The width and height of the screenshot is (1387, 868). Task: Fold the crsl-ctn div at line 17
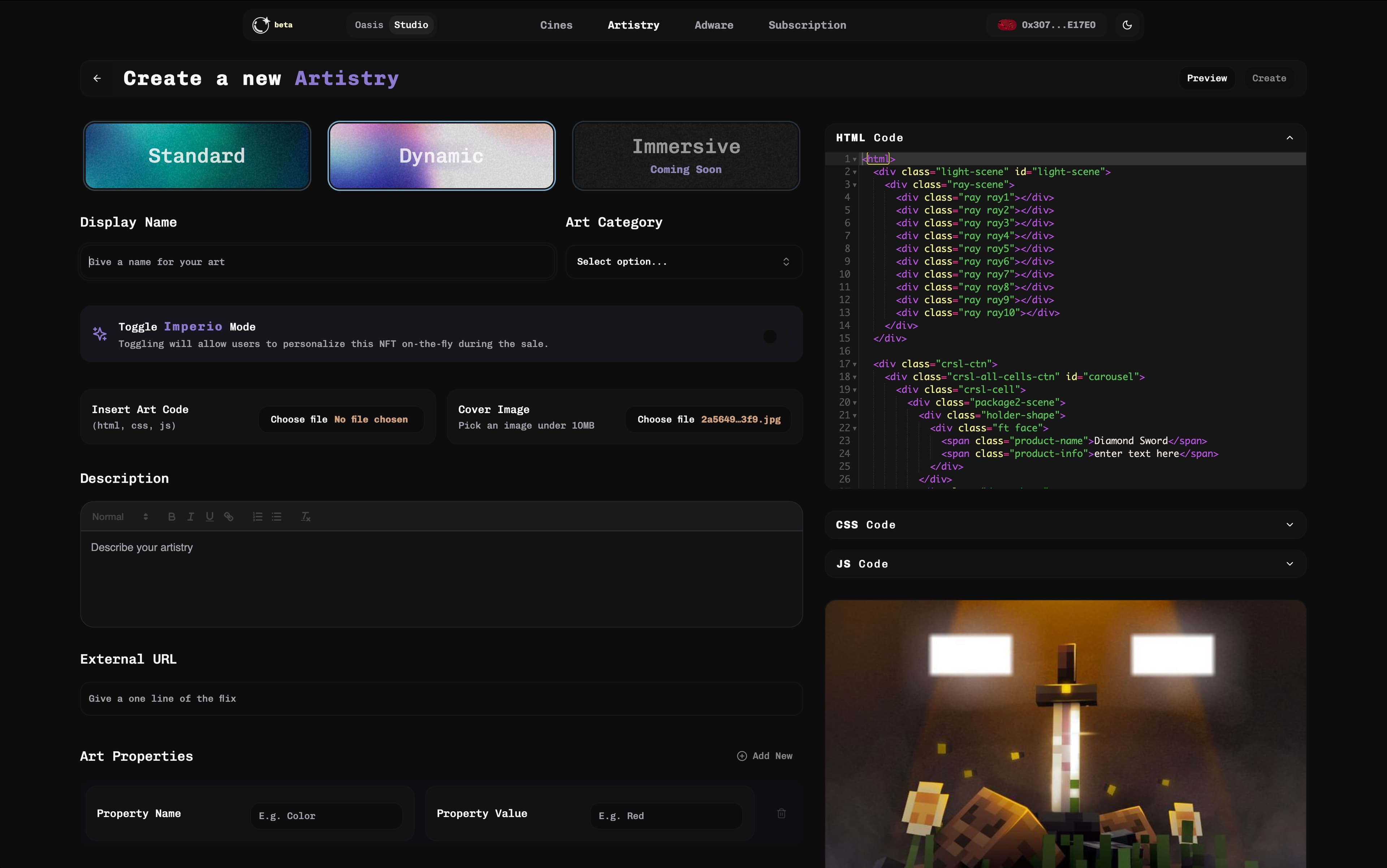click(x=855, y=365)
